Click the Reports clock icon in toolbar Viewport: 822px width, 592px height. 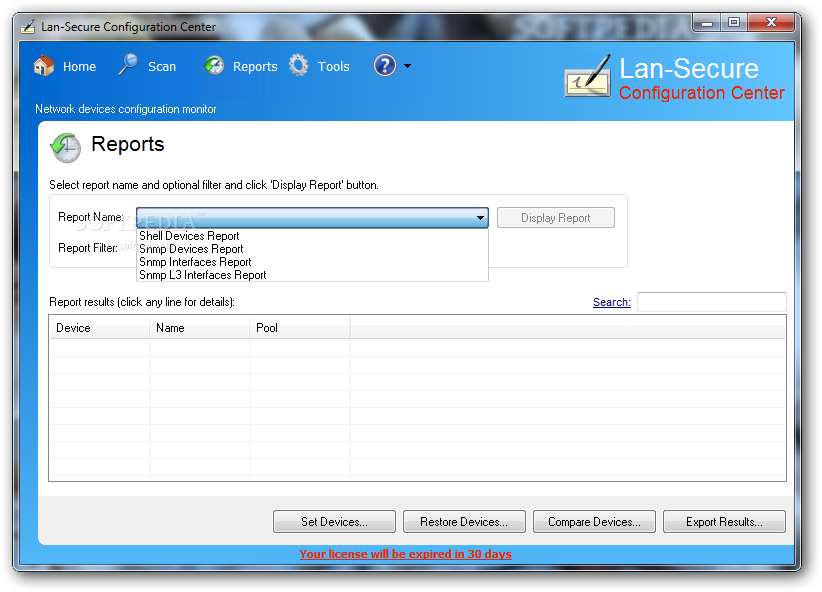click(214, 66)
